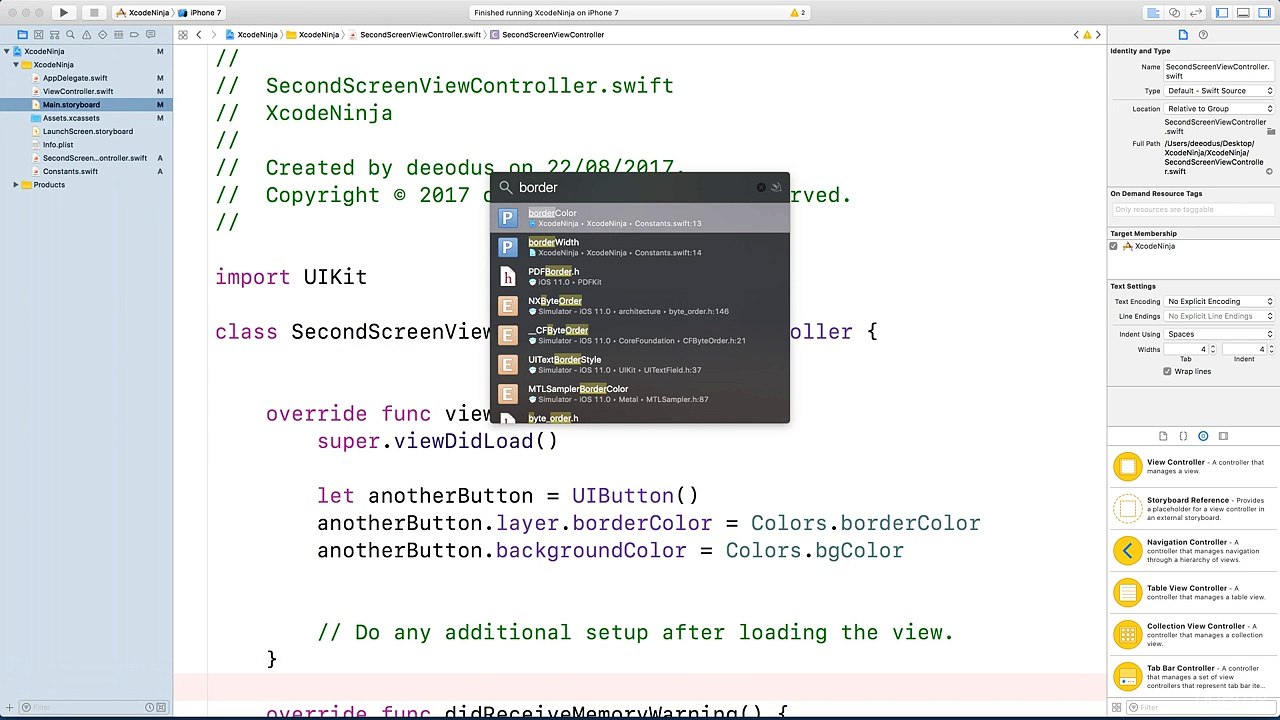Switch to the Standard editor
This screenshot has width=1280, height=720.
pyautogui.click(x=1153, y=13)
